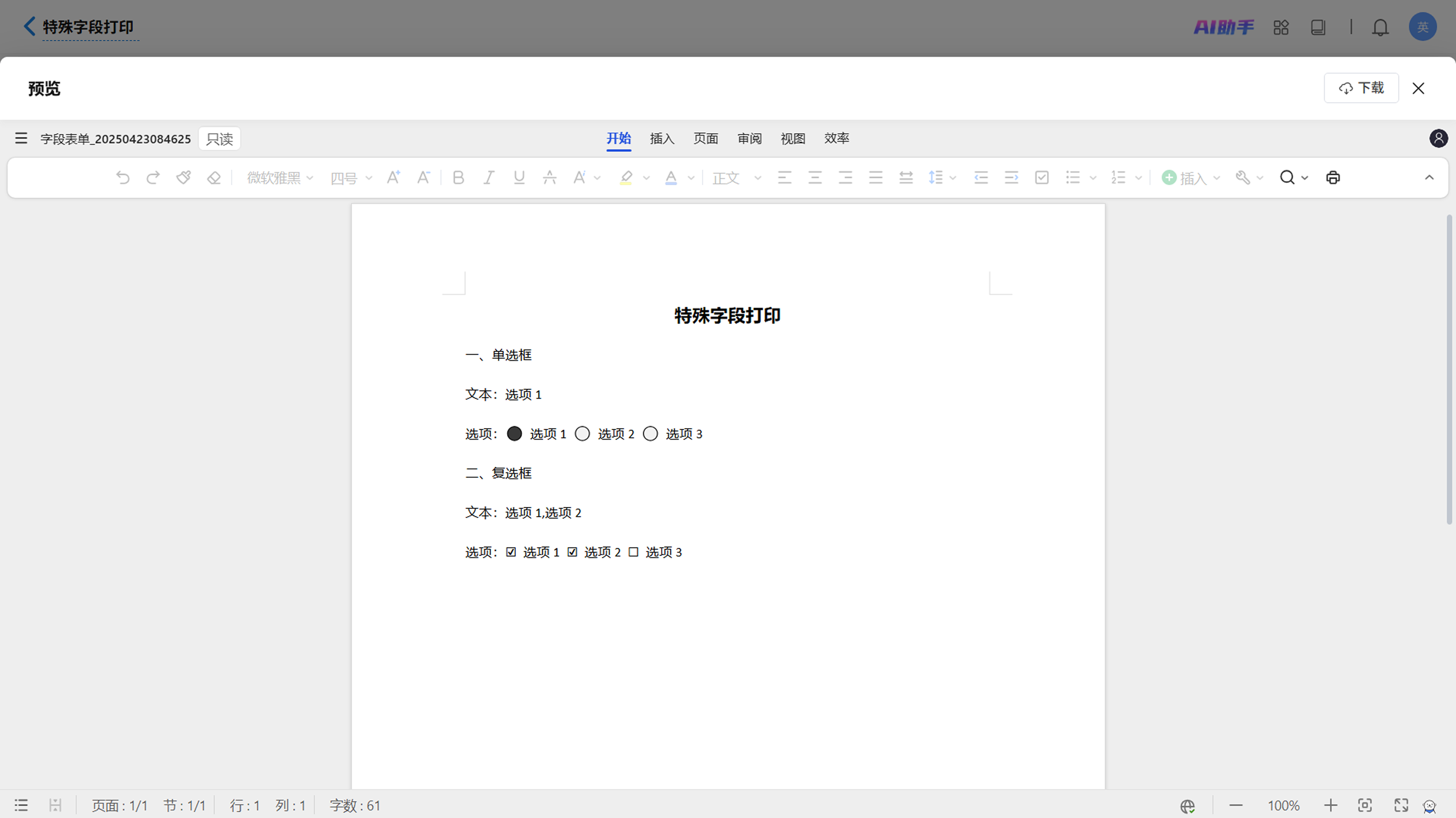
Task: Click the zoom in plus icon
Action: (1330, 805)
